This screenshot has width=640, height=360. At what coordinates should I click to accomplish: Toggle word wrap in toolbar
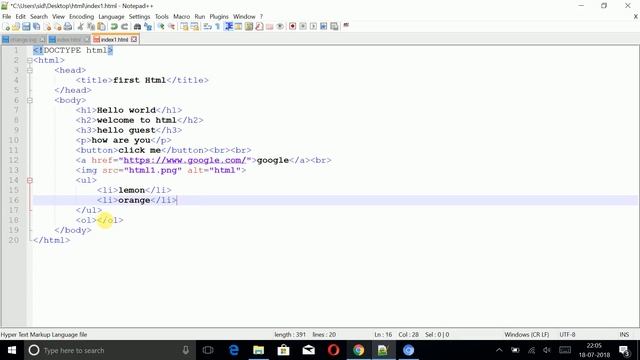point(207,27)
